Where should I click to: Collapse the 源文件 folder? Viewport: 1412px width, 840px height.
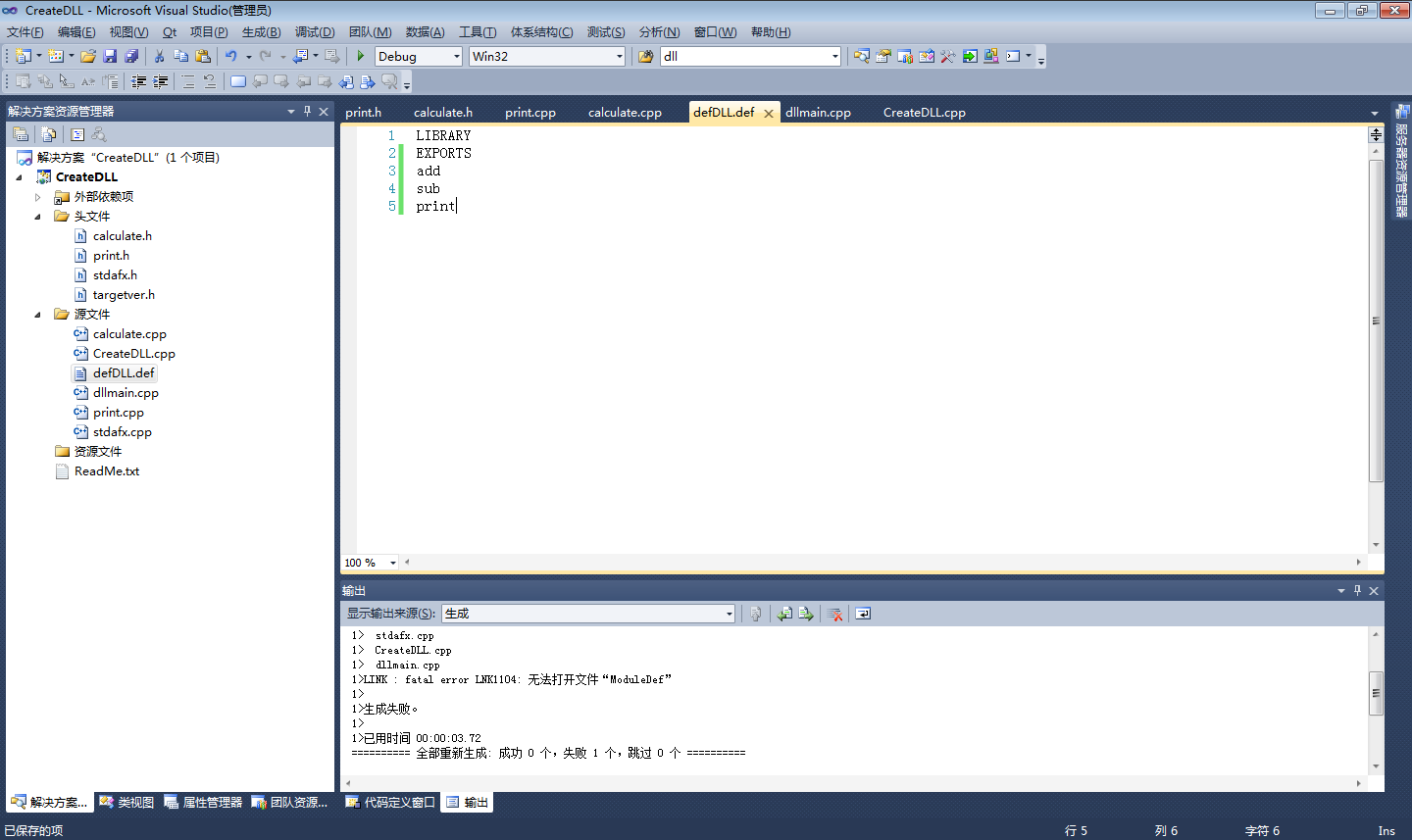(x=38, y=315)
